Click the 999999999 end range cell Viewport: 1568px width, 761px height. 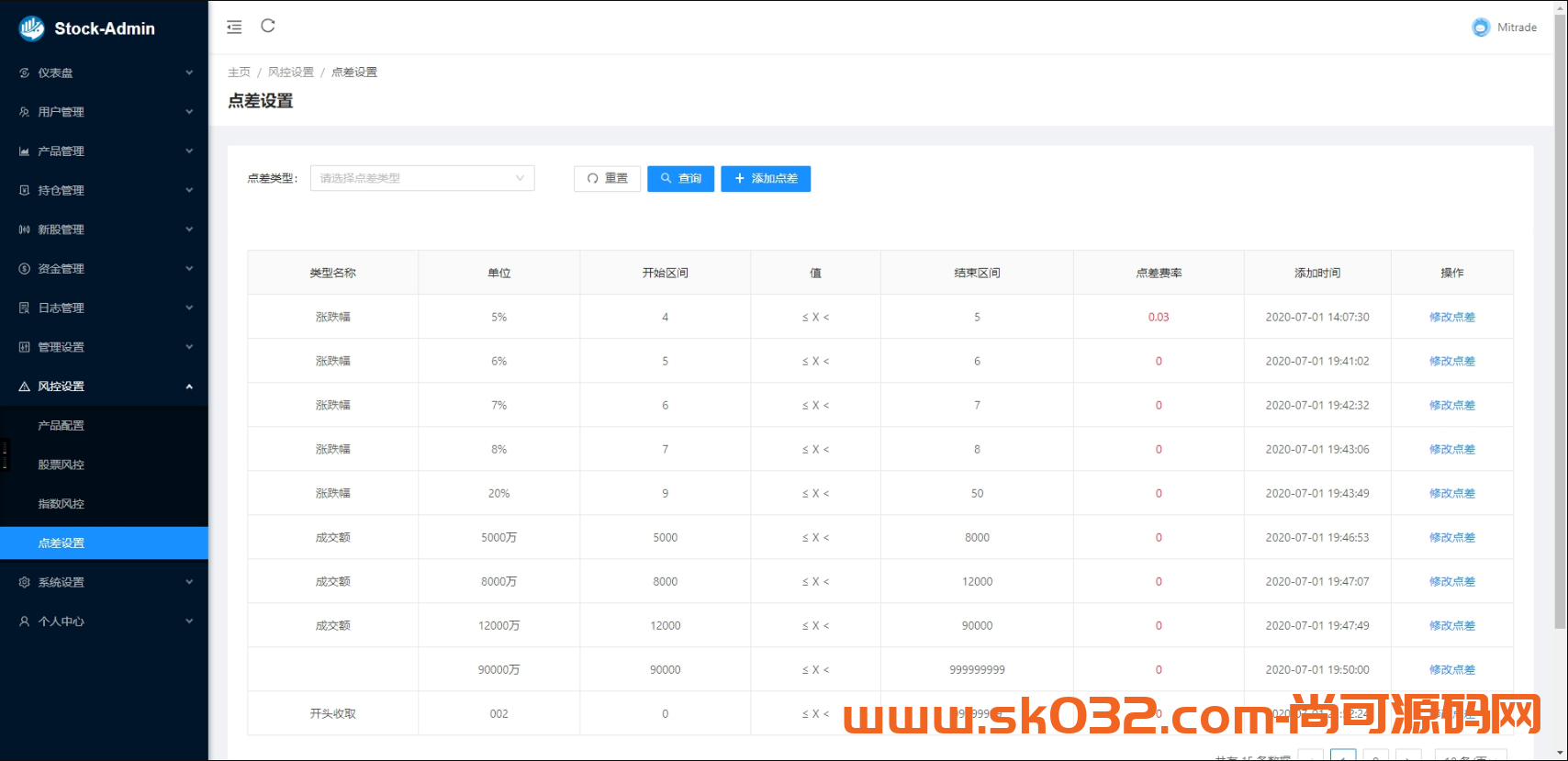(977, 669)
